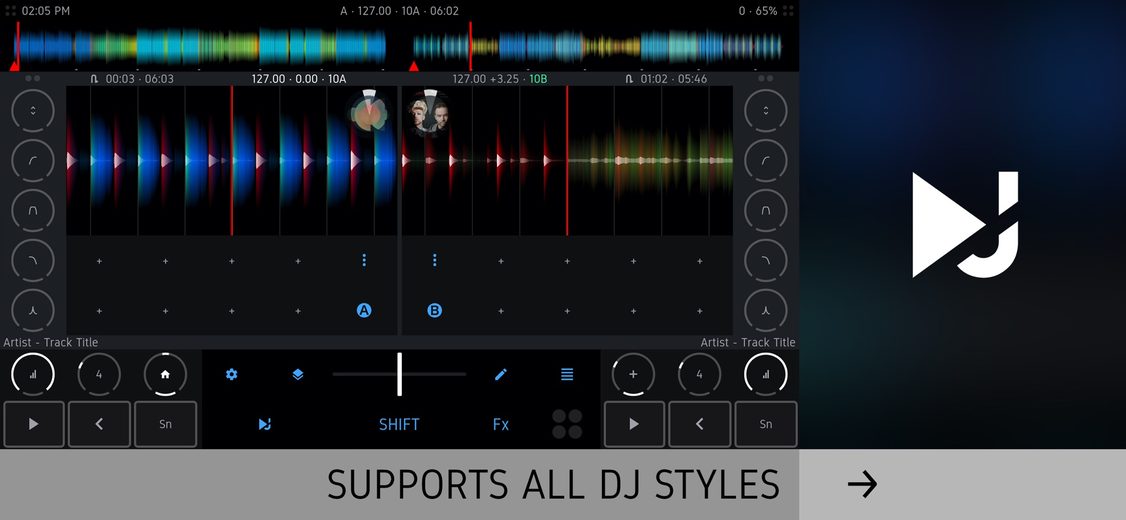
Task: Tap deck B low-cut curve knob
Action: (766, 161)
